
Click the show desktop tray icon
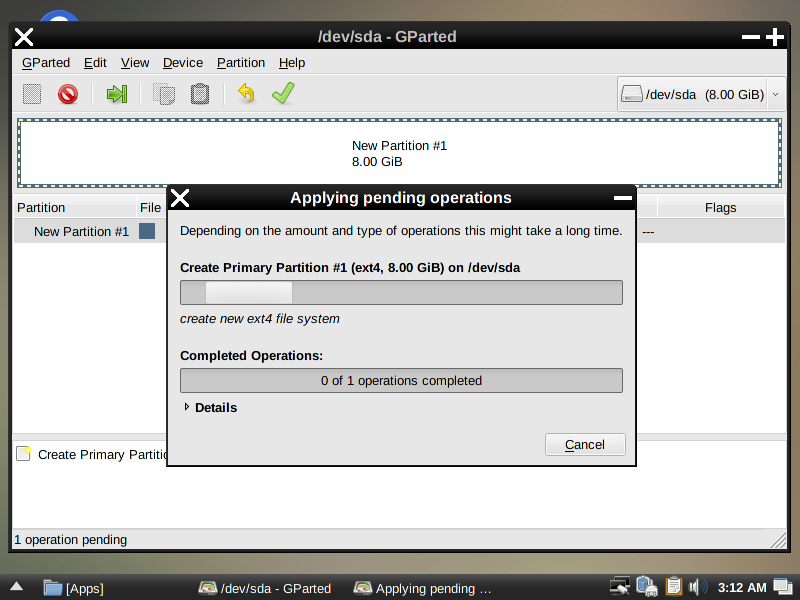[783, 587]
